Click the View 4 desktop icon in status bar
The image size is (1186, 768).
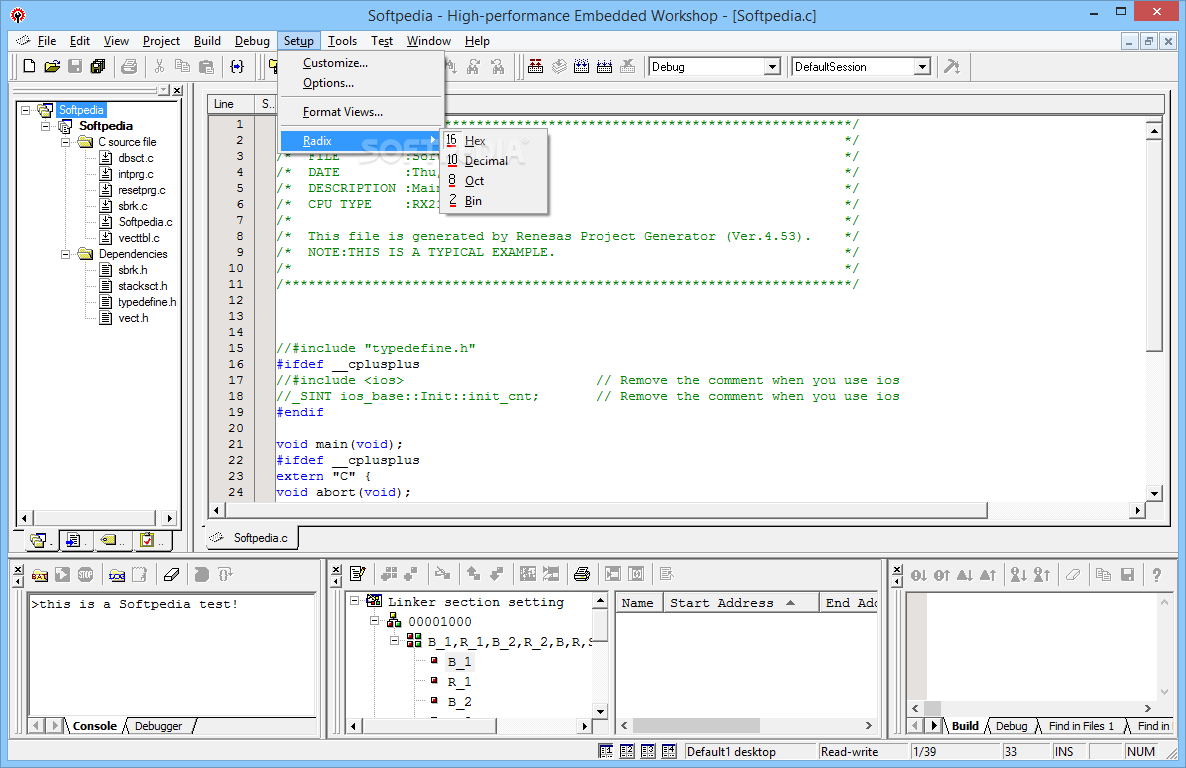[x=669, y=751]
